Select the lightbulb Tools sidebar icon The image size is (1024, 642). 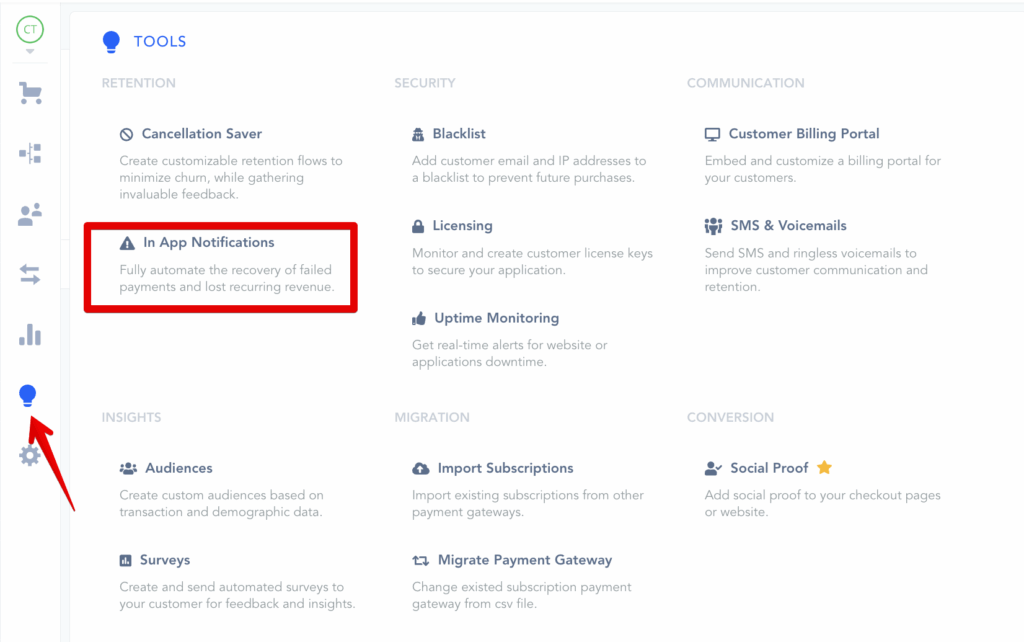(x=29, y=396)
